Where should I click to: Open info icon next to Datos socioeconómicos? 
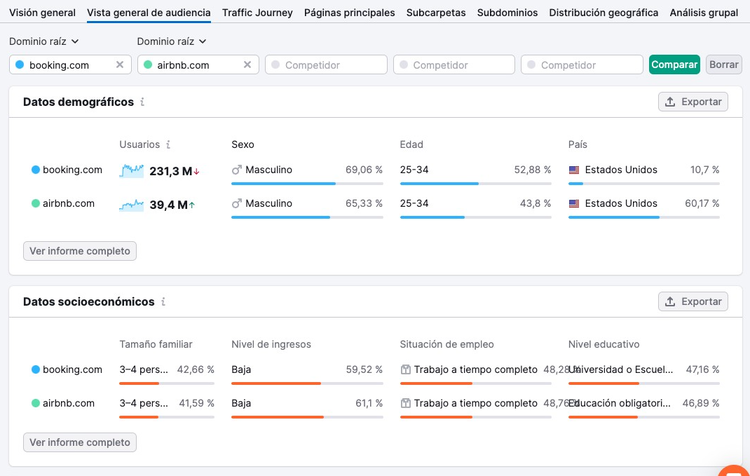[x=163, y=301]
